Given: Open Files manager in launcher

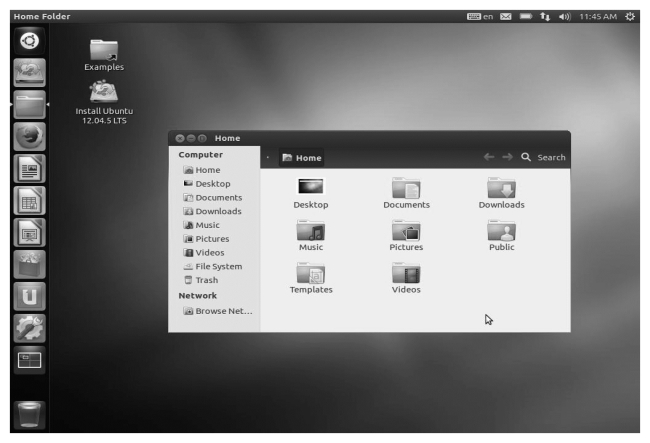Looking at the screenshot, I should (29, 104).
